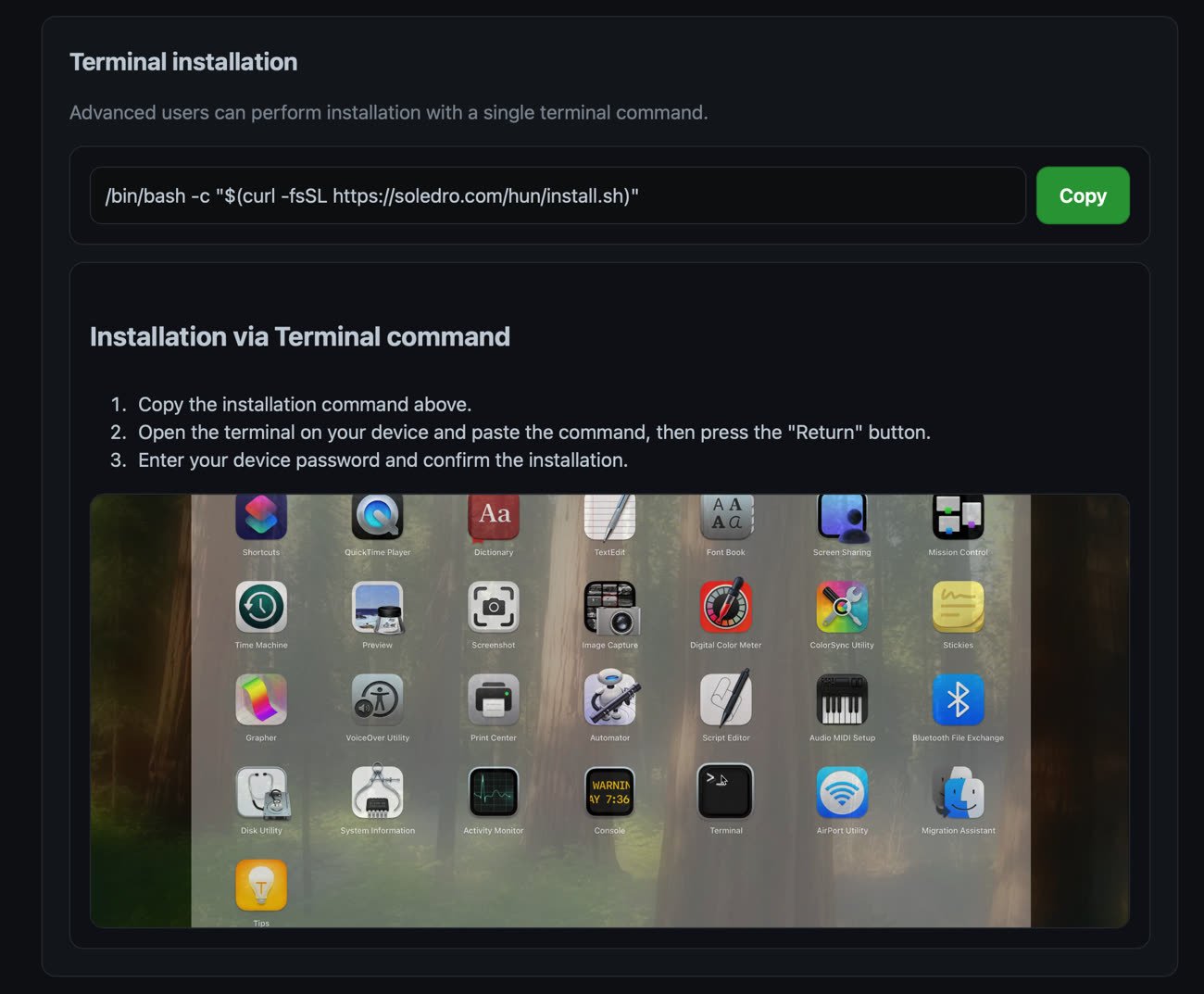This screenshot has width=1204, height=994.
Task: Open the Tips lightbulb icon
Action: pyautogui.click(x=261, y=885)
